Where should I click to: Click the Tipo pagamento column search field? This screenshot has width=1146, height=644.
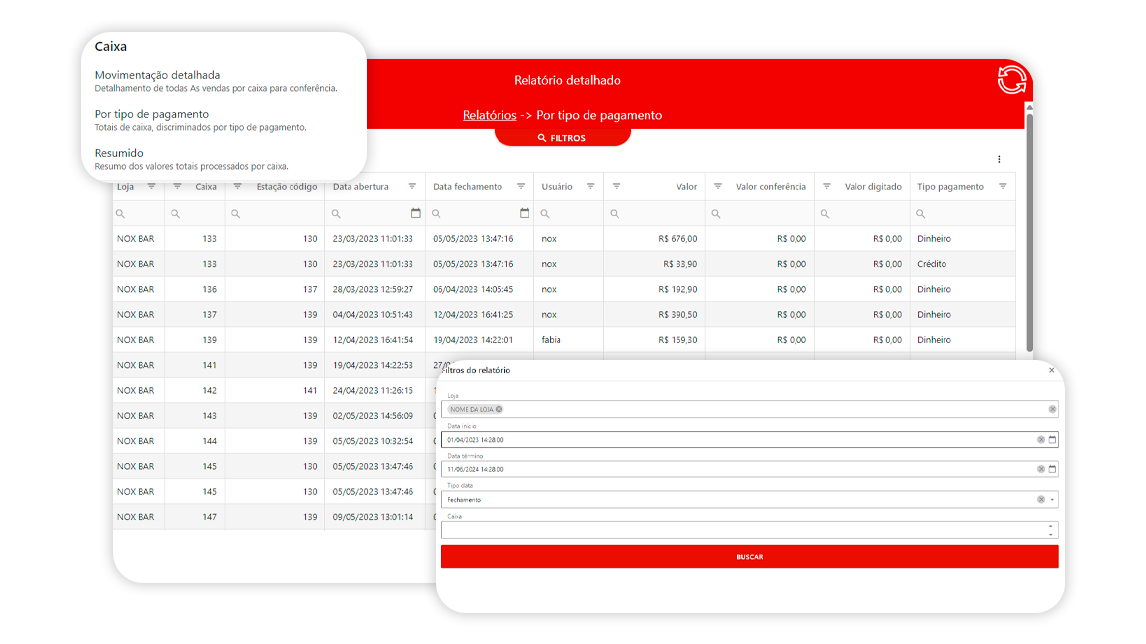click(x=963, y=213)
